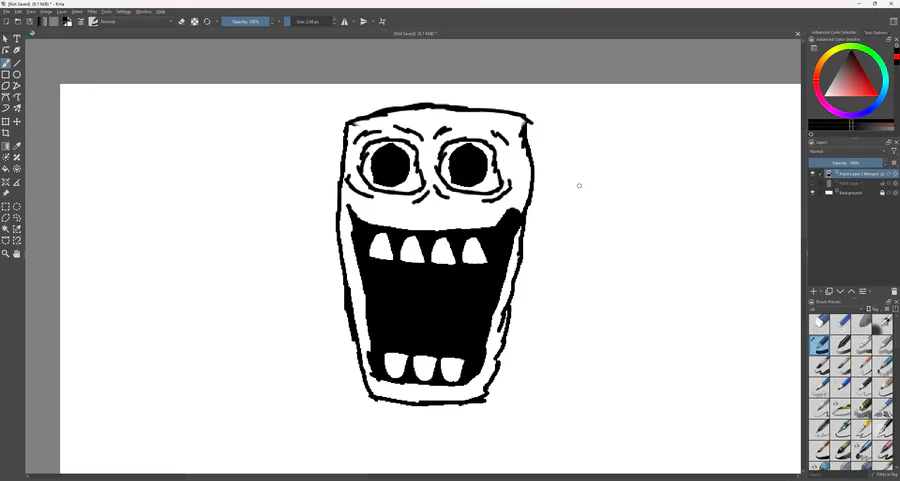900x481 pixels.
Task: Expand the Add Layer dropdown arrow
Action: 821,292
